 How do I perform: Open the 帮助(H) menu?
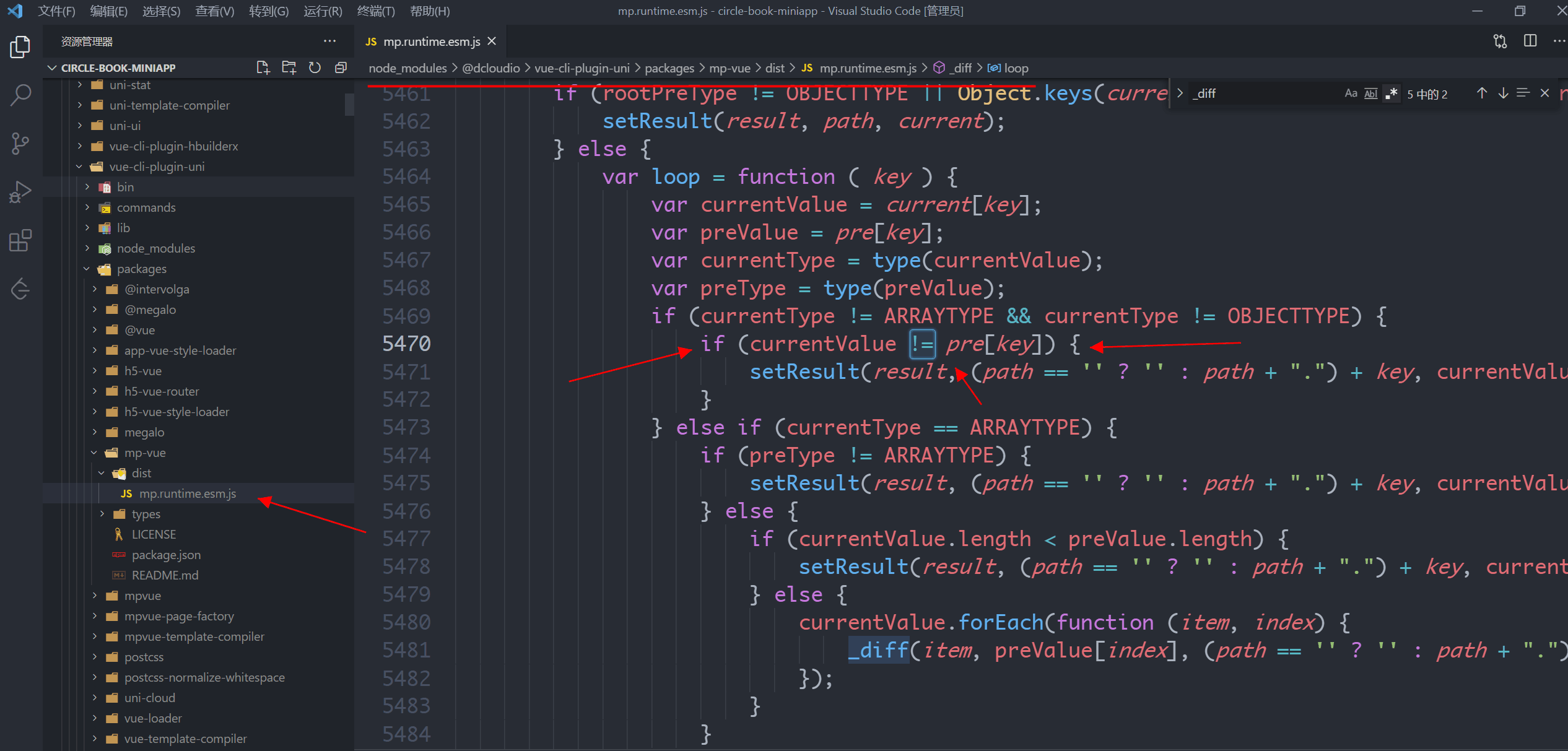pos(430,11)
